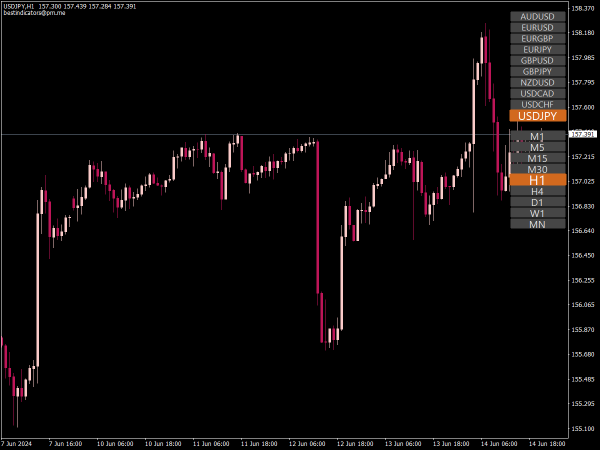
Task: Click the 156.450 price axis label
Action: tap(582, 256)
